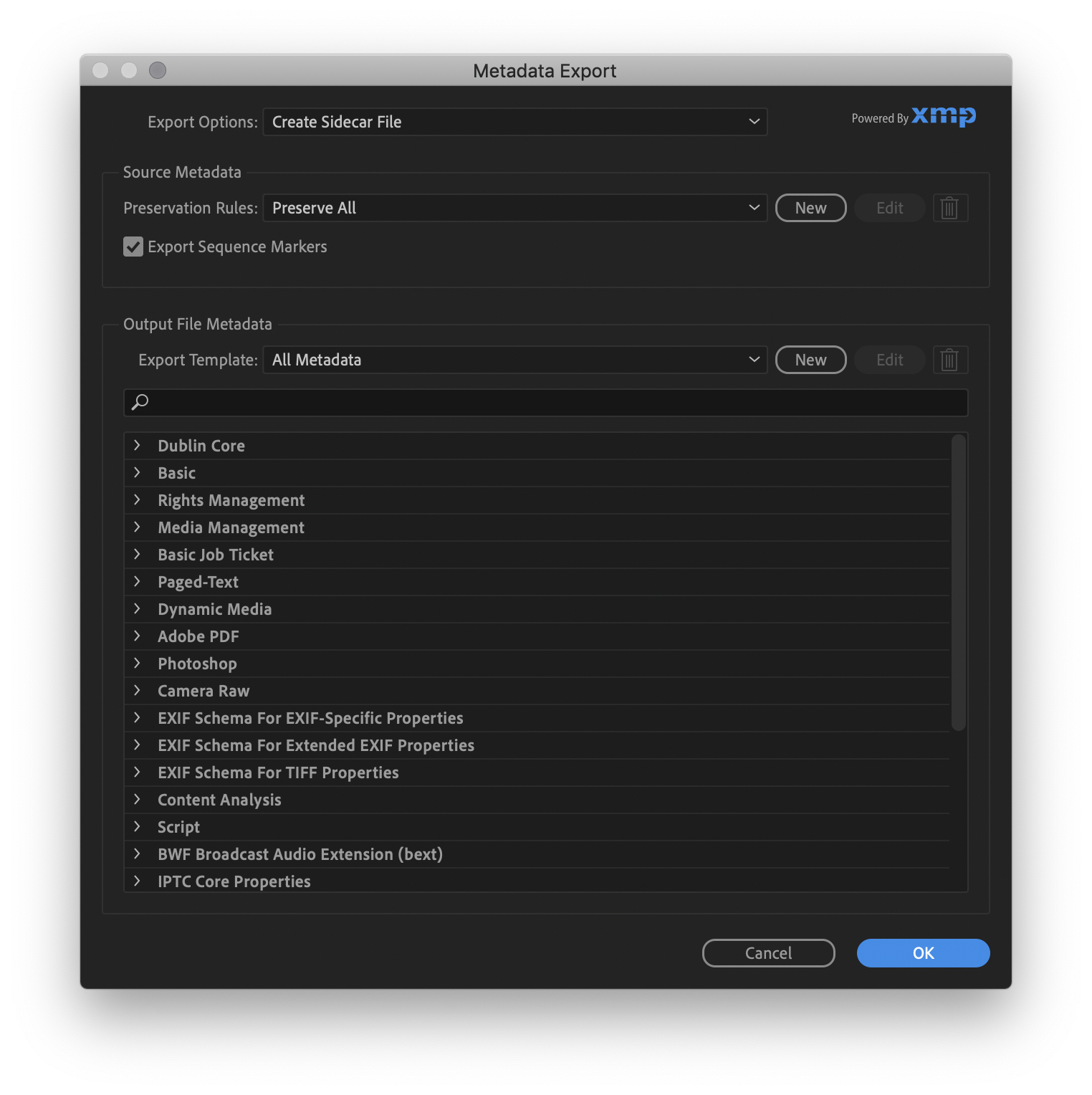Expand BWF Broadcast Audio Extension schema

pyautogui.click(x=137, y=853)
